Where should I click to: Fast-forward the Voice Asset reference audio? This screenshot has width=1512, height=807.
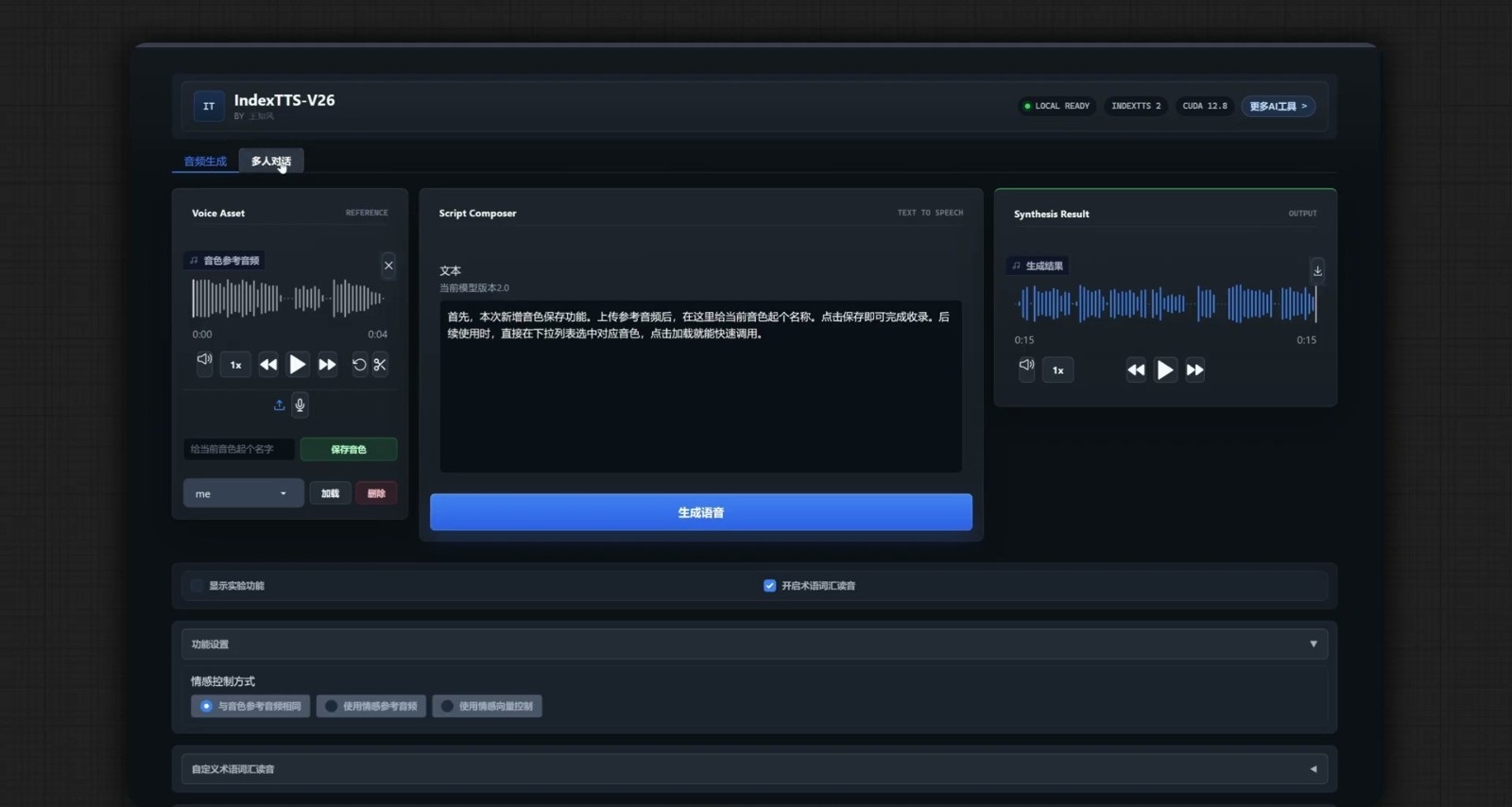pos(327,365)
